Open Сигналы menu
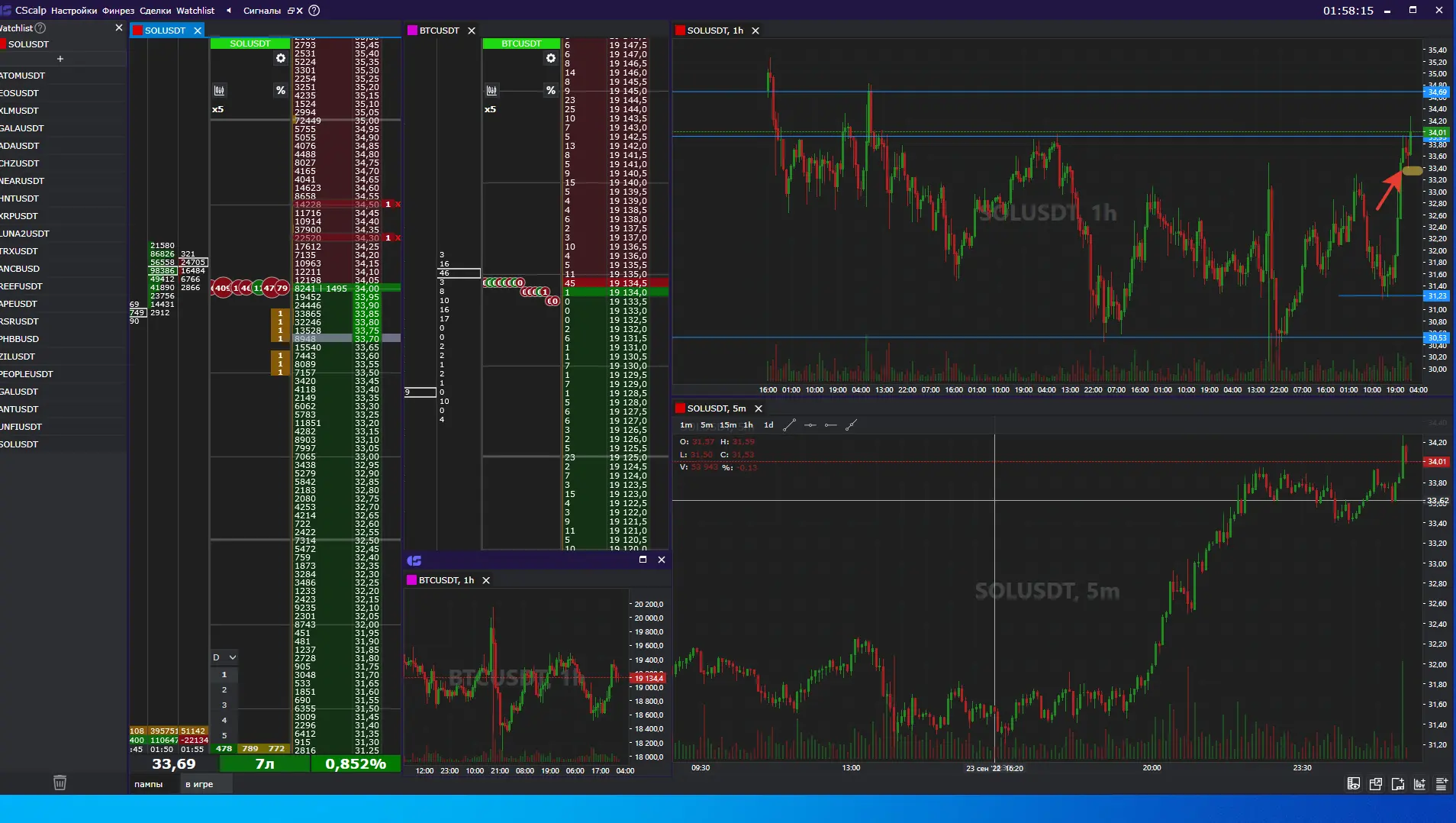The image size is (1456, 823). coord(262,11)
